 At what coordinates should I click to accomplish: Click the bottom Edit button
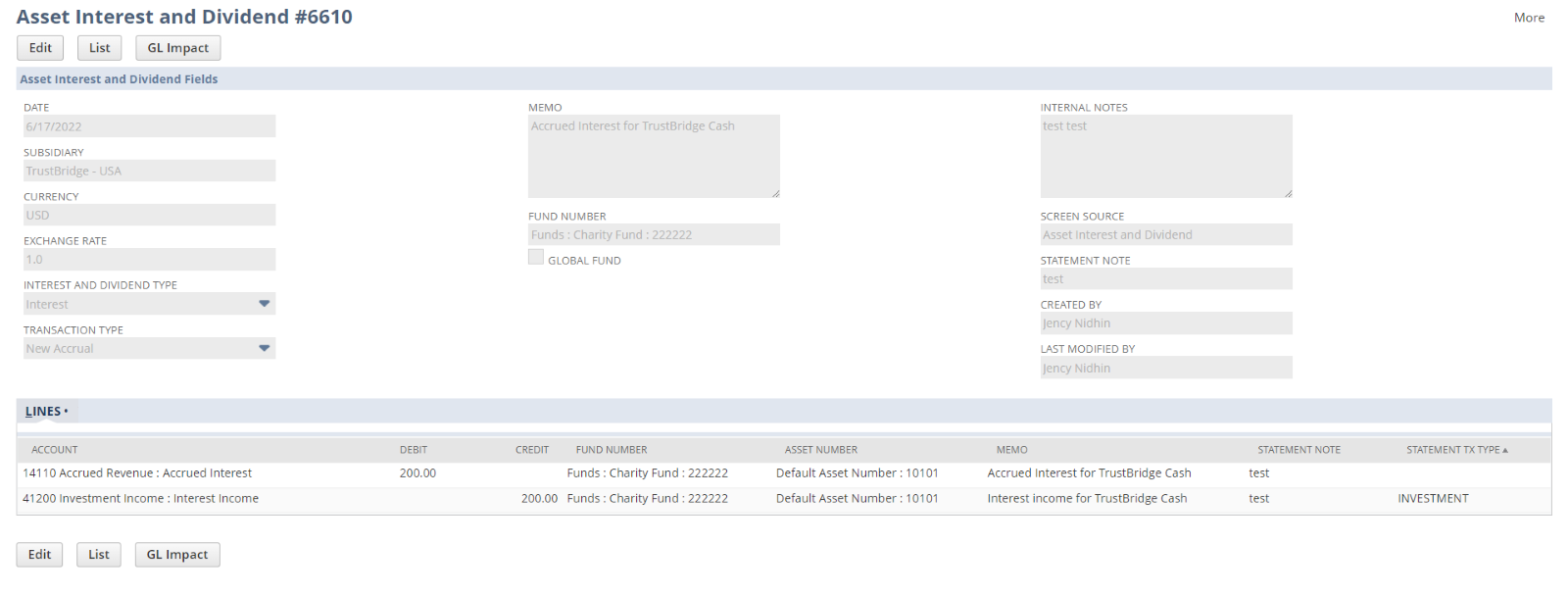click(39, 555)
